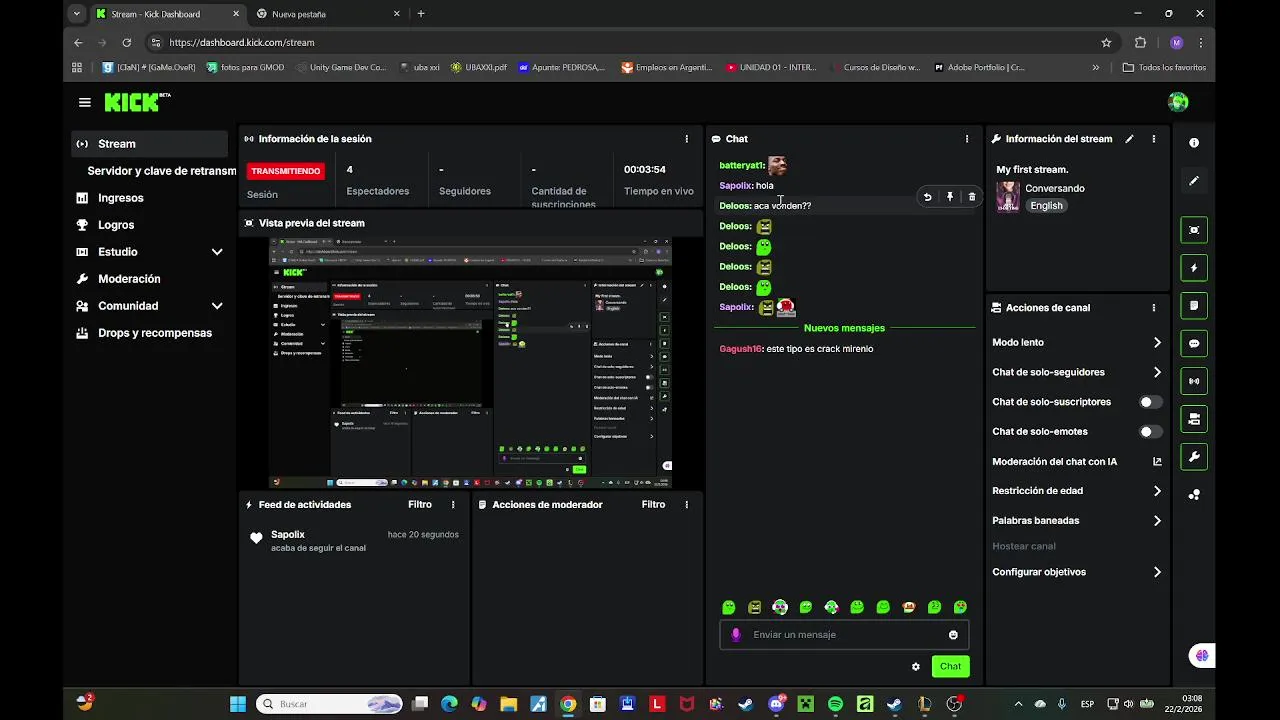Click the Nuevos mensajes divider link
Viewport: 1280px width, 720px height.
pyautogui.click(x=844, y=328)
